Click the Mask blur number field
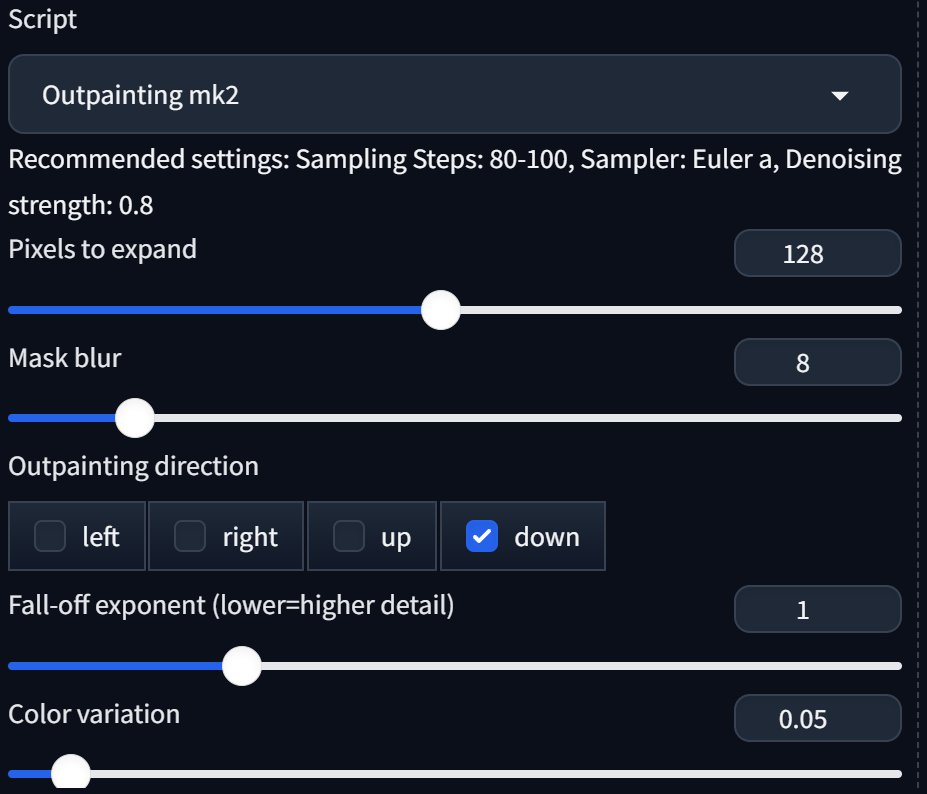Image resolution: width=927 pixels, height=794 pixels. point(817,363)
